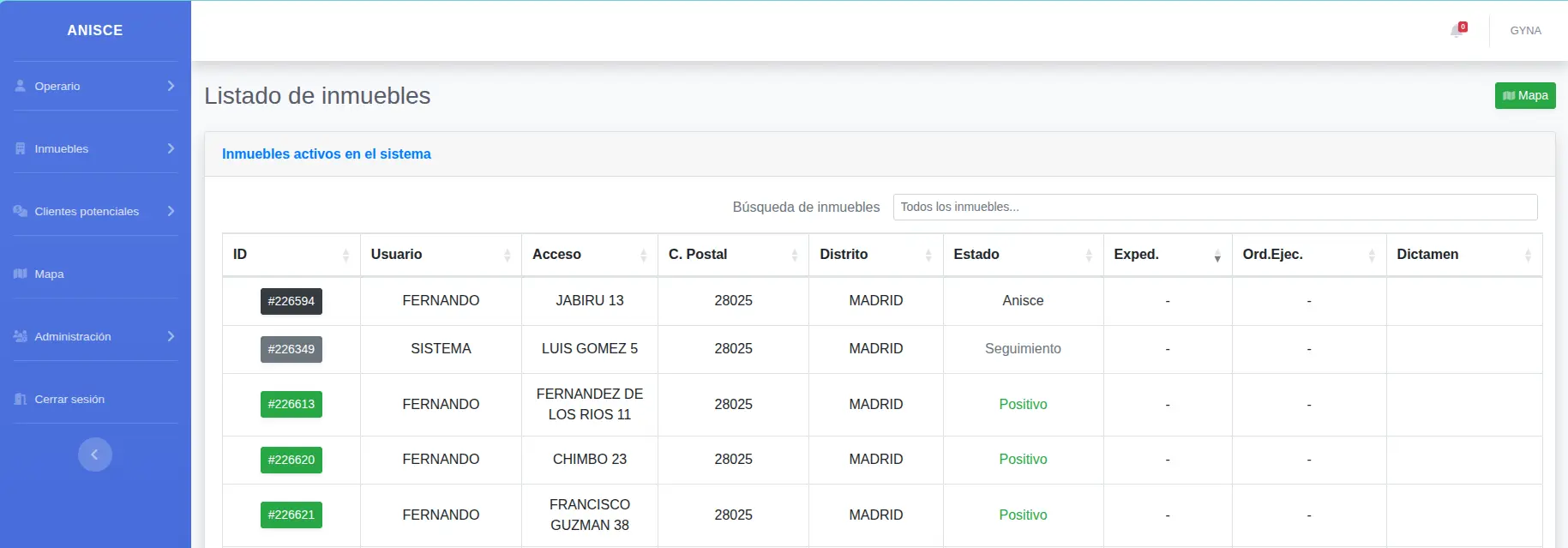Click 'CHIMBO 23' access cell
The width and height of the screenshot is (1568, 548).
tap(590, 460)
